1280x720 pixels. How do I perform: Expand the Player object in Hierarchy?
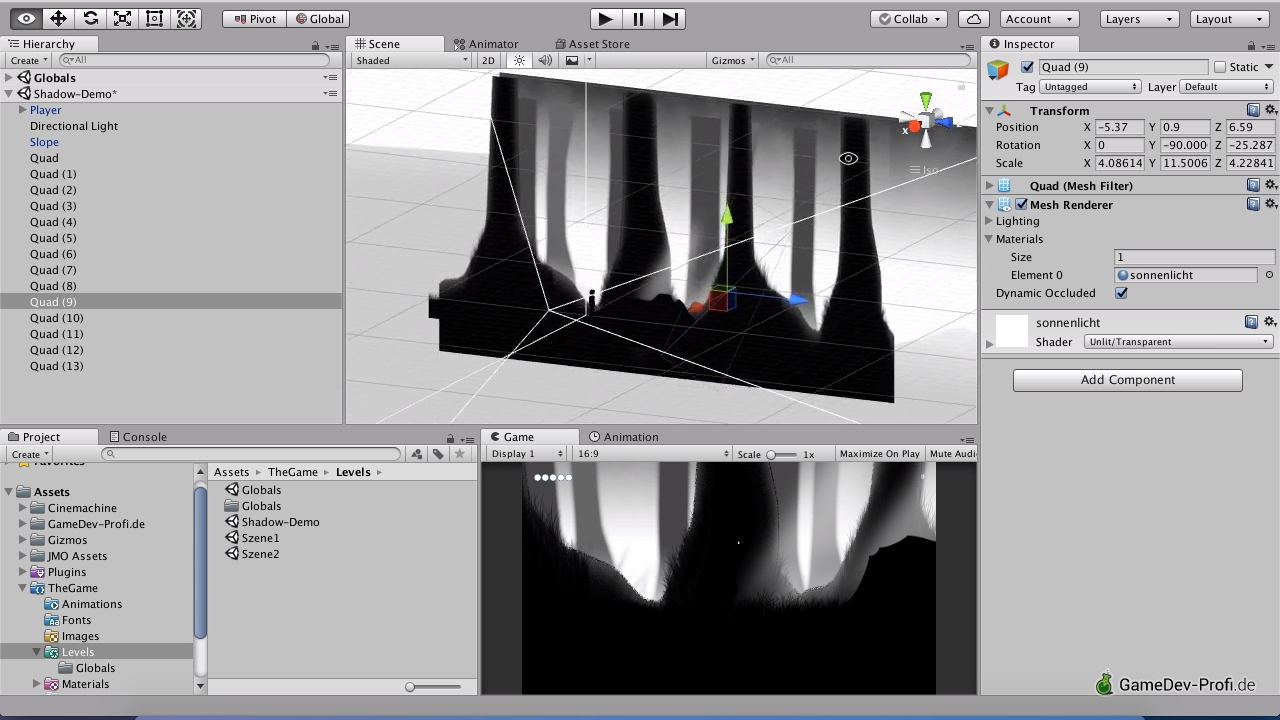23,110
